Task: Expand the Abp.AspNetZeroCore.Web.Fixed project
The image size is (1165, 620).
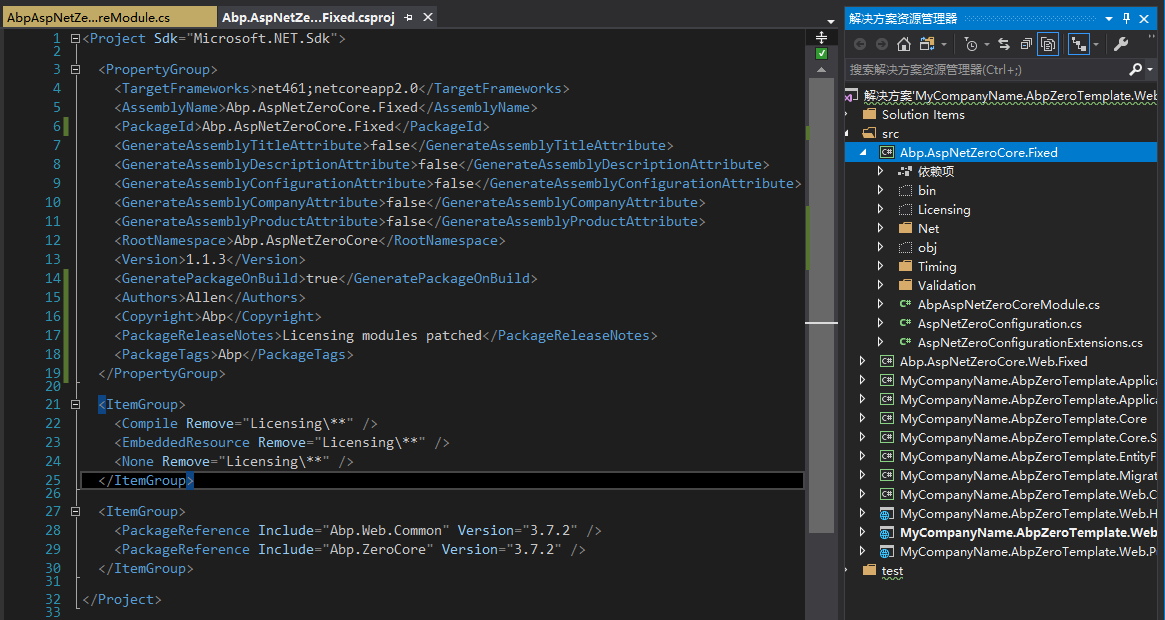Action: tap(863, 361)
